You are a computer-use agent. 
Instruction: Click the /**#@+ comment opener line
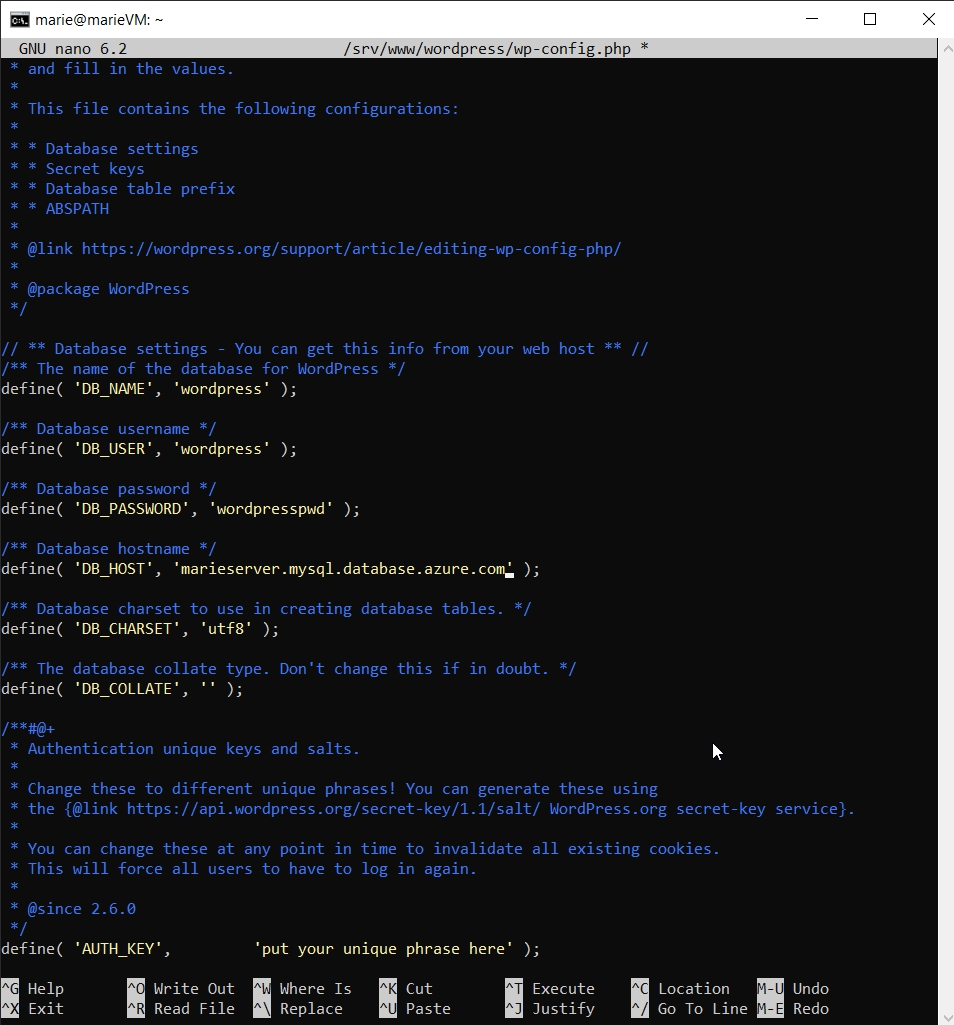(28, 729)
